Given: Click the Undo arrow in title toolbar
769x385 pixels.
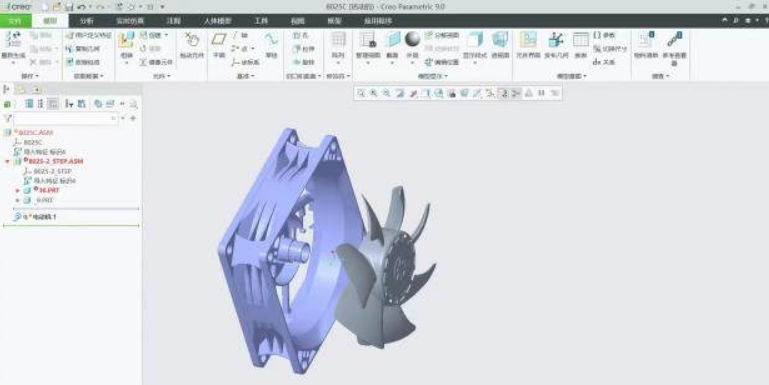Looking at the screenshot, I should point(81,7).
